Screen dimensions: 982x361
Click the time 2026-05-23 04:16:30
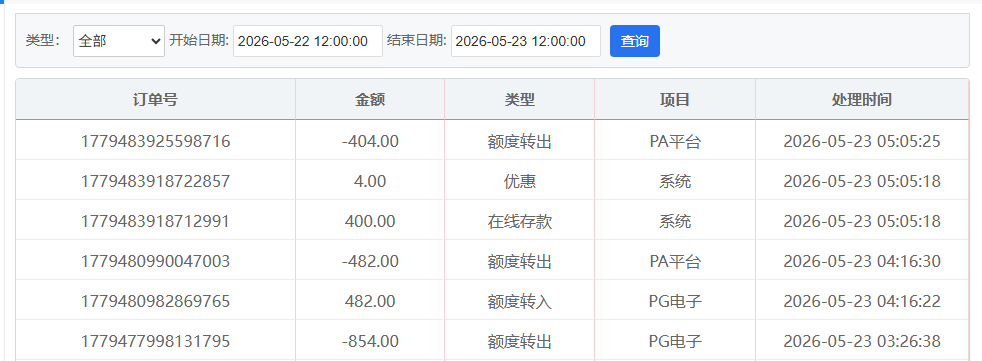point(862,261)
